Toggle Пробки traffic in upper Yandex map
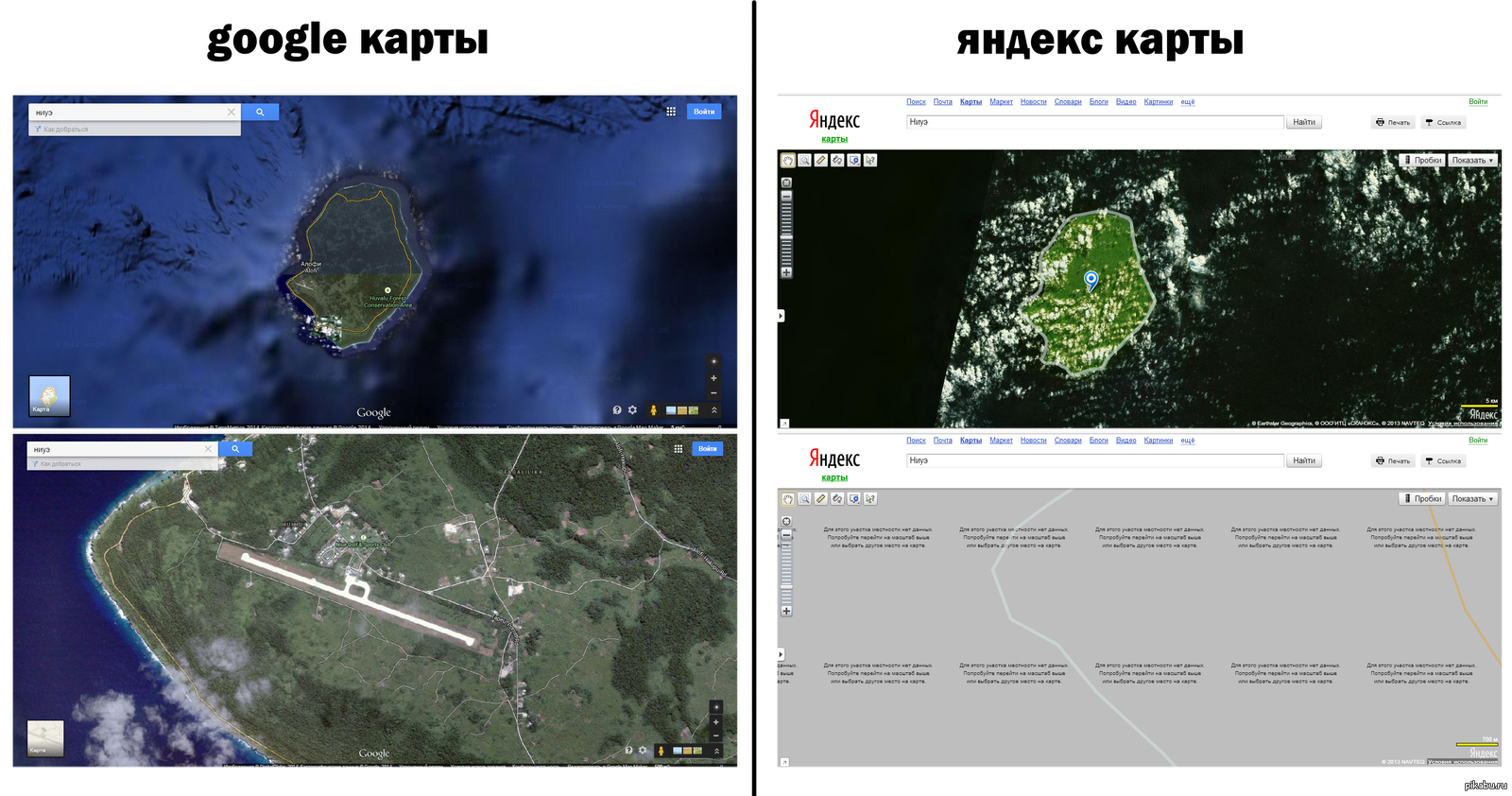The image size is (1512, 796). [x=1422, y=161]
